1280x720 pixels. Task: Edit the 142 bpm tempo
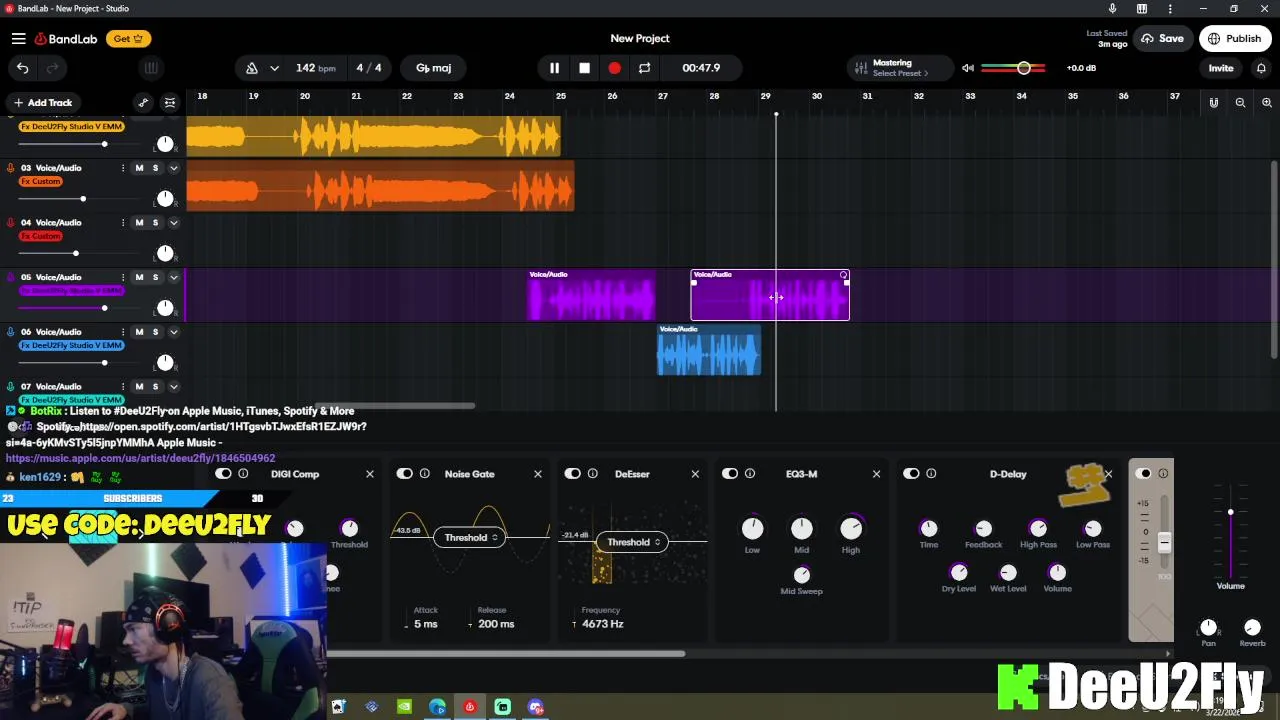click(x=316, y=68)
